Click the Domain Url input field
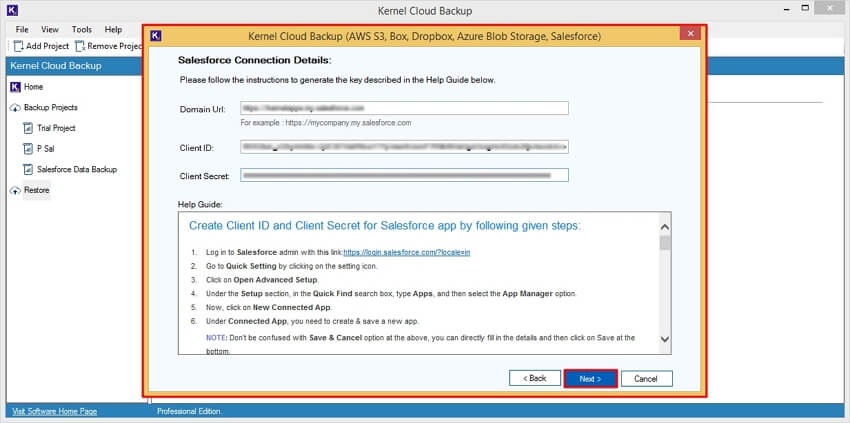This screenshot has height=423, width=850. pyautogui.click(x=404, y=108)
